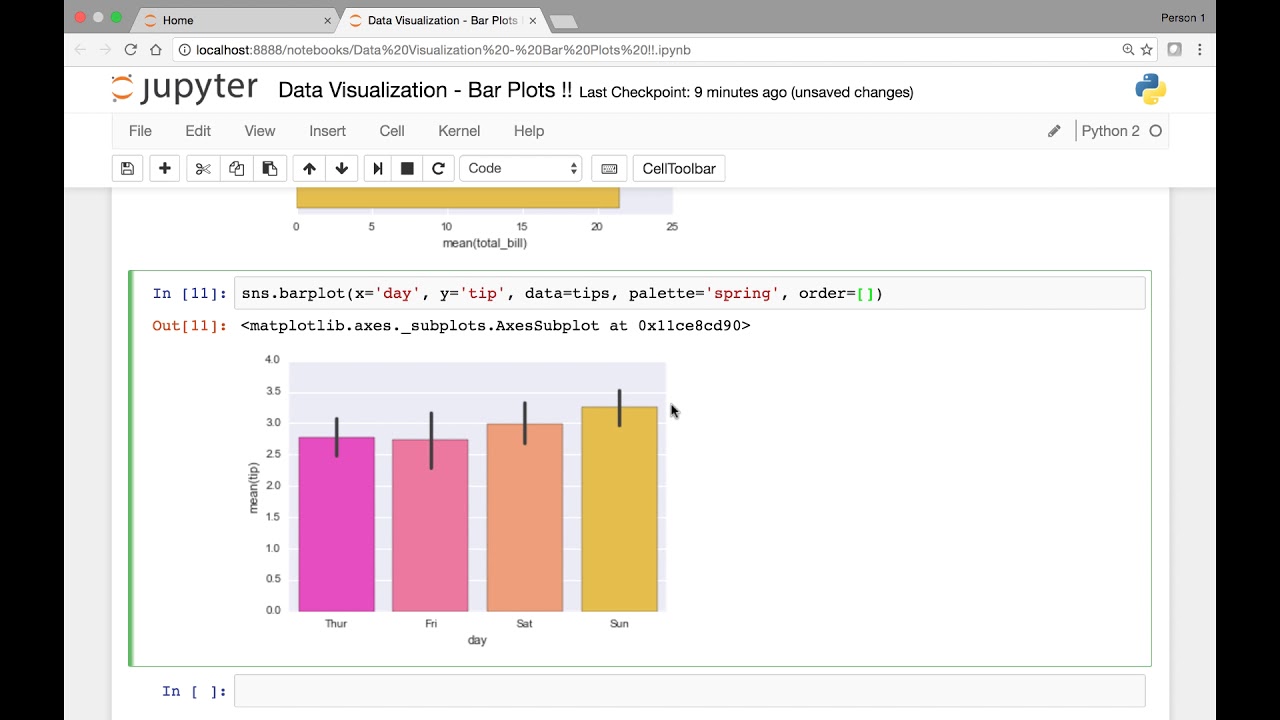Click the In [11] input prompt
Screen dimensions: 1280x720
tap(189, 293)
